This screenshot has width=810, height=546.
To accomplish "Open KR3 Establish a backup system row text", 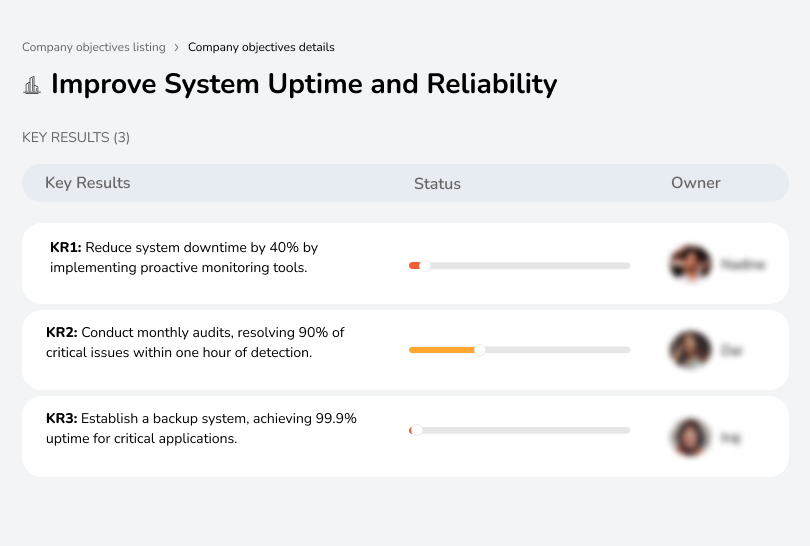I will point(201,428).
